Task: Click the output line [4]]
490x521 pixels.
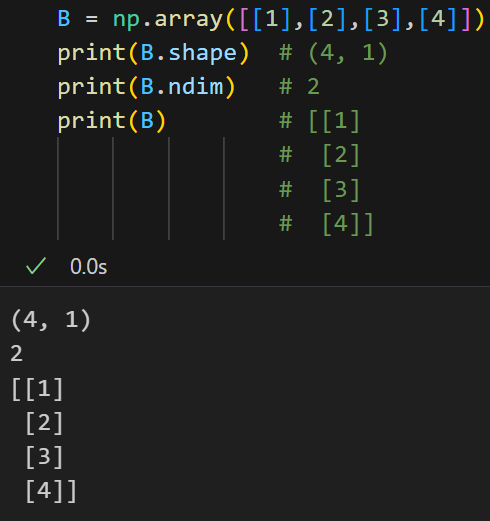Action: click(51, 491)
